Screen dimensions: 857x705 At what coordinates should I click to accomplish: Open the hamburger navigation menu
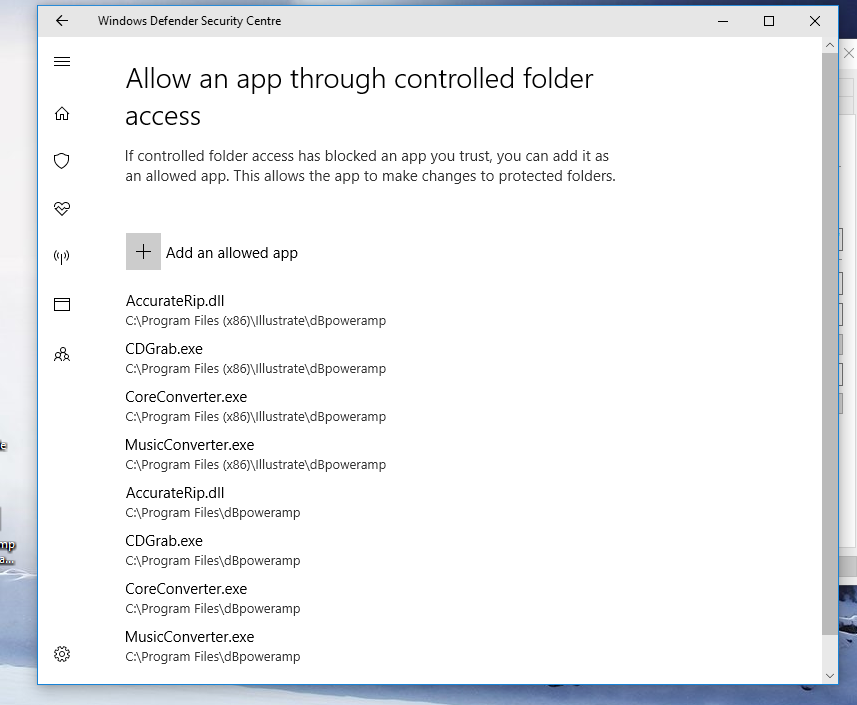point(62,62)
